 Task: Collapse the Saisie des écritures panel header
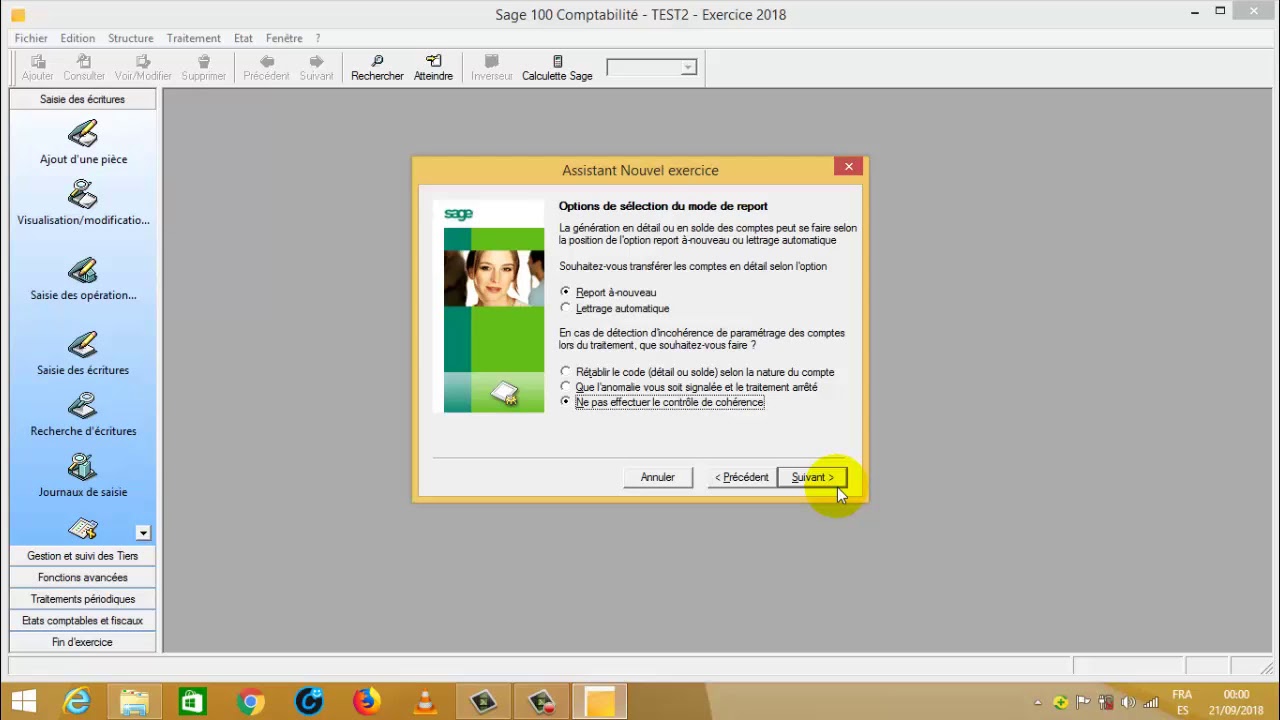click(x=83, y=99)
